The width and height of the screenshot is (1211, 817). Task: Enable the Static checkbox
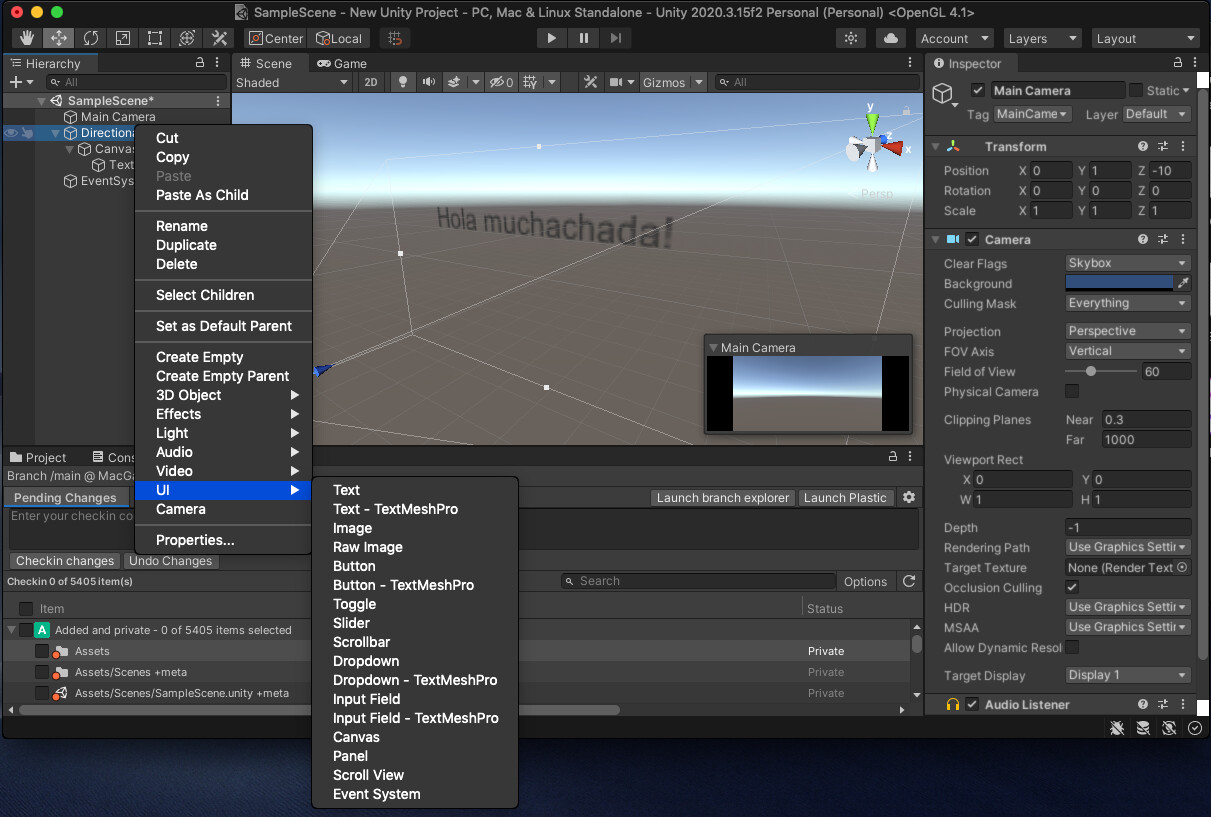point(1136,90)
